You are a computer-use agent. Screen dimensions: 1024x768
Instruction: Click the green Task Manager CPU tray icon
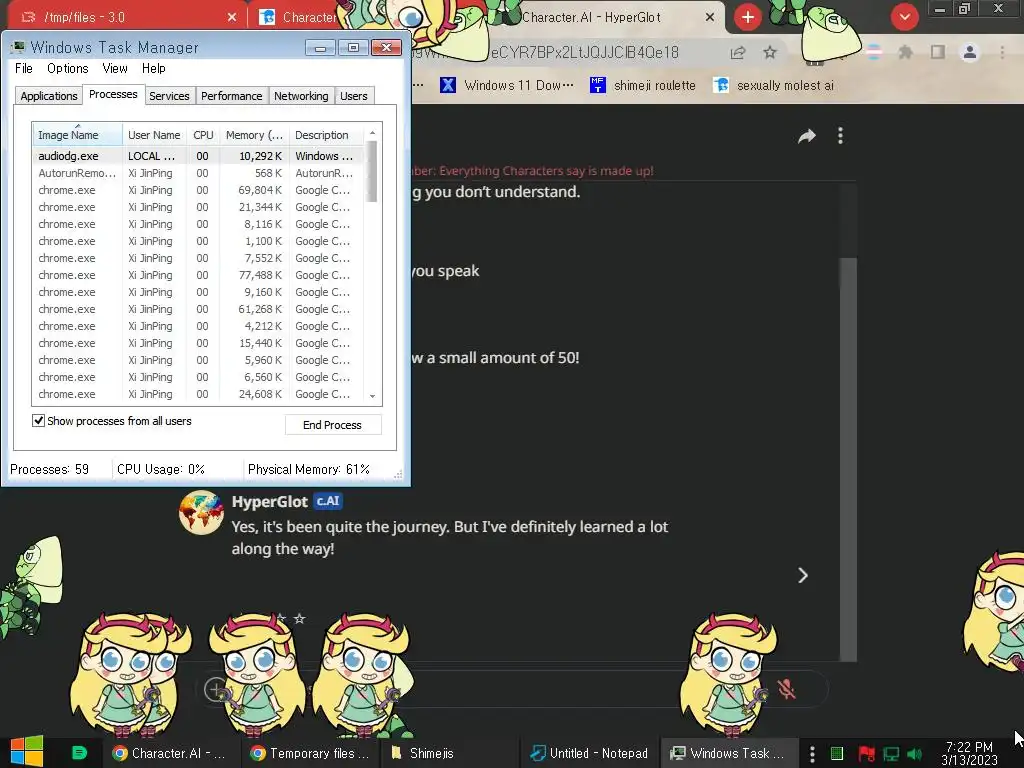point(837,754)
